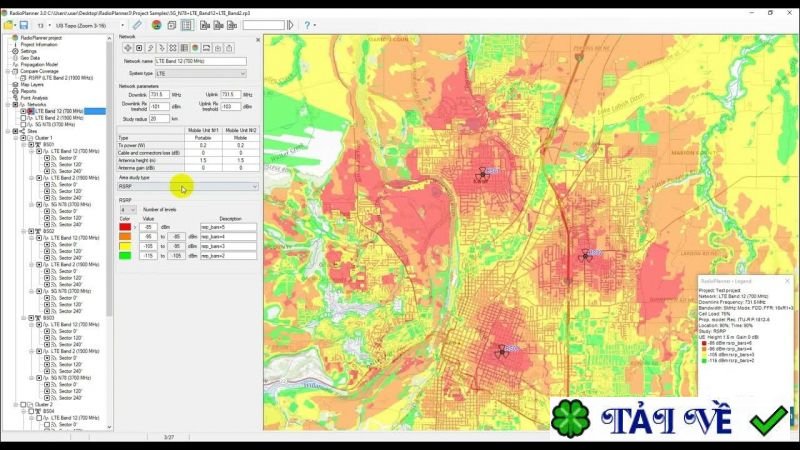Screen dimensions: 800x450
Task: Open the Area study type RSRP dropdown
Action: tap(188, 187)
